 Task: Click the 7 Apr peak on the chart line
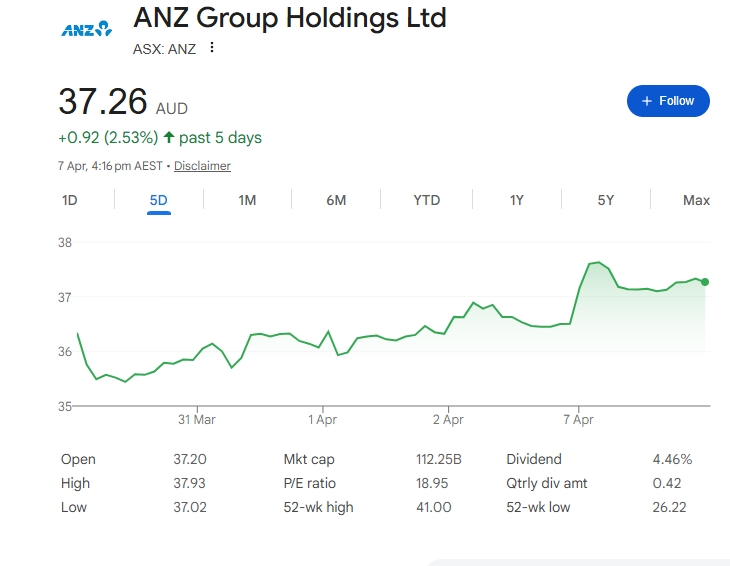coord(599,263)
